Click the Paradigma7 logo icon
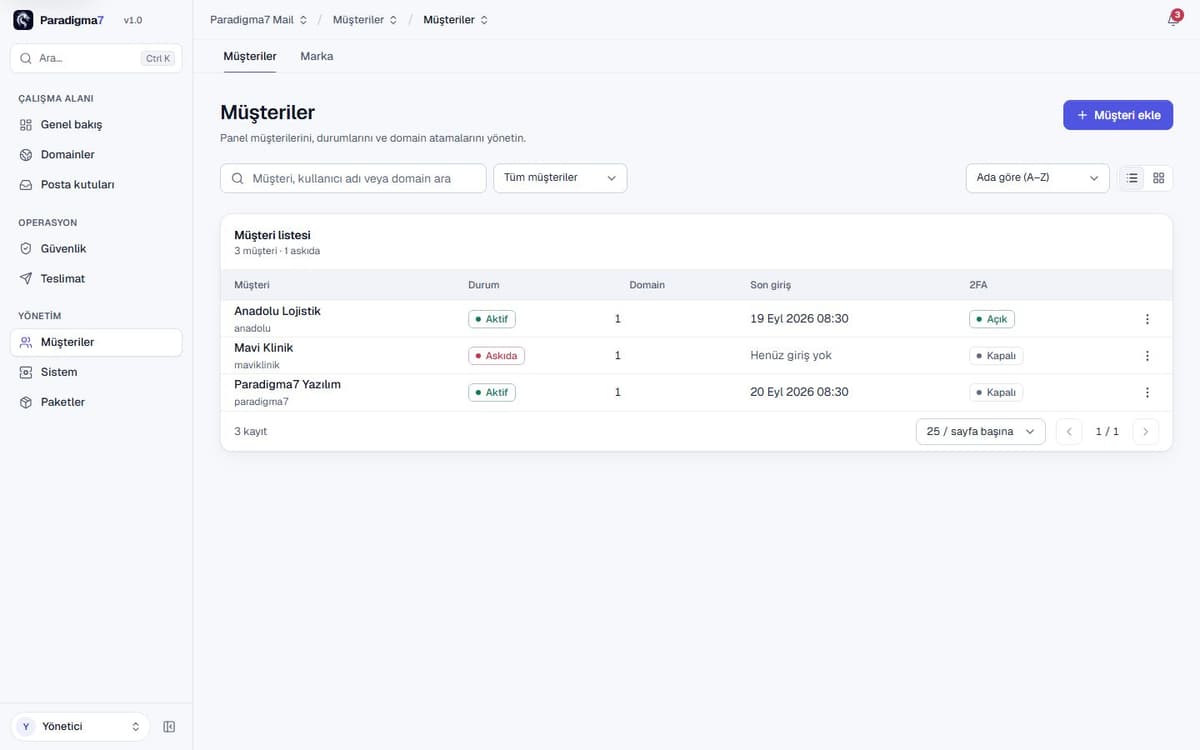The width and height of the screenshot is (1200, 750). tap(23, 20)
